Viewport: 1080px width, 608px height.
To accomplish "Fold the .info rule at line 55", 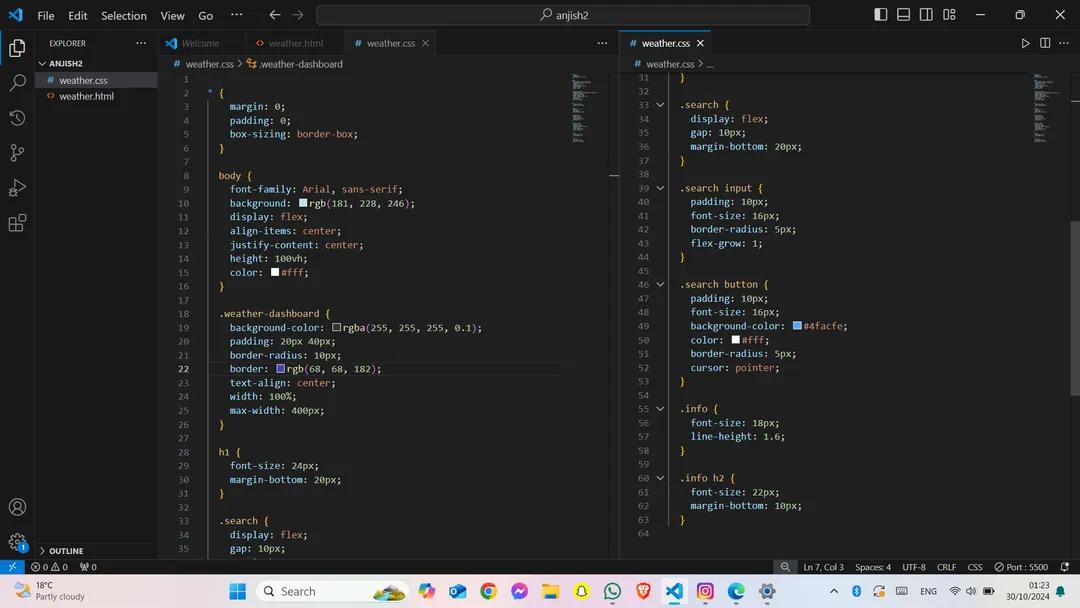I will [660, 408].
